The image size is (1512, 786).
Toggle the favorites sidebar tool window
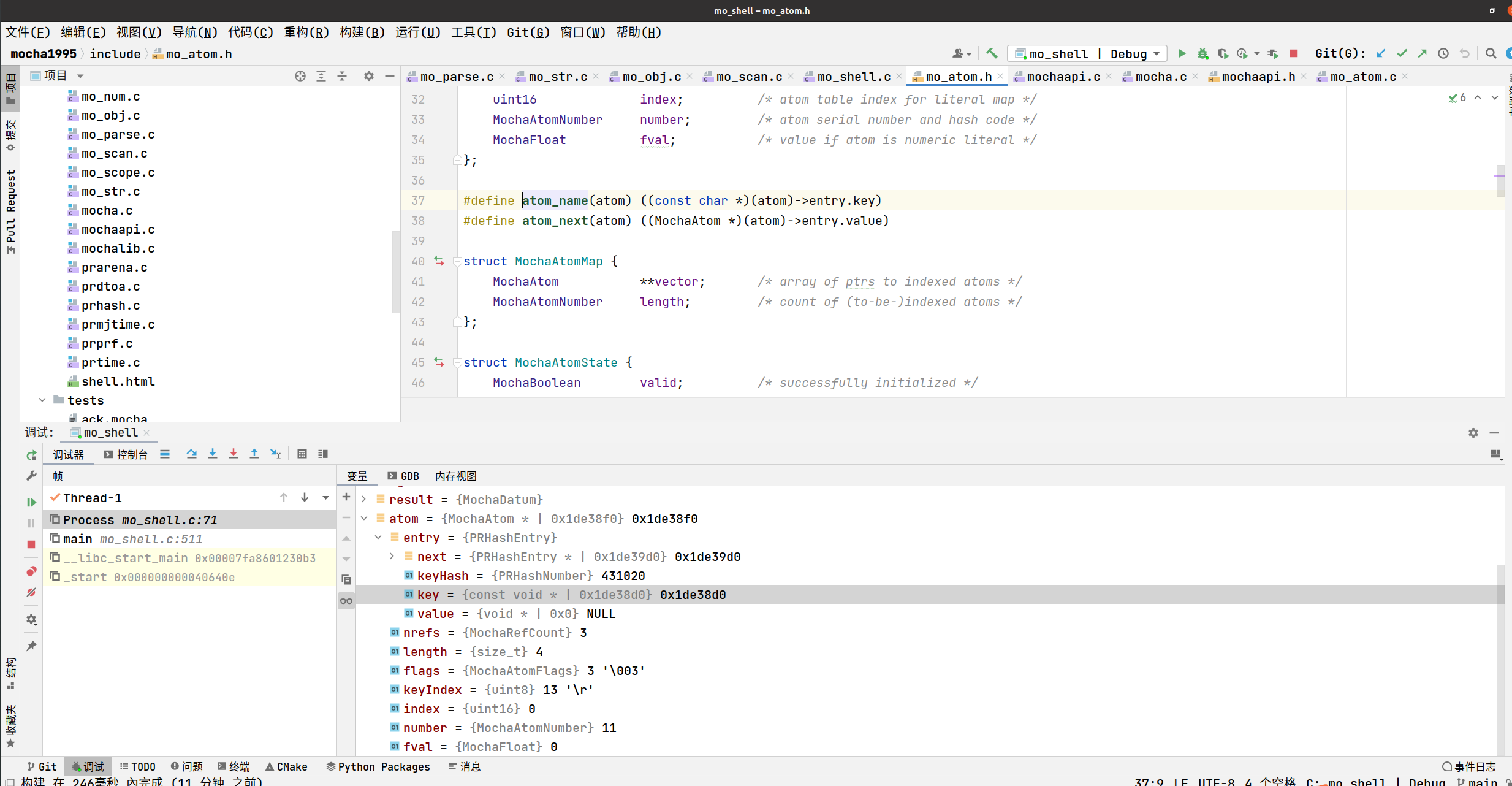(x=10, y=727)
